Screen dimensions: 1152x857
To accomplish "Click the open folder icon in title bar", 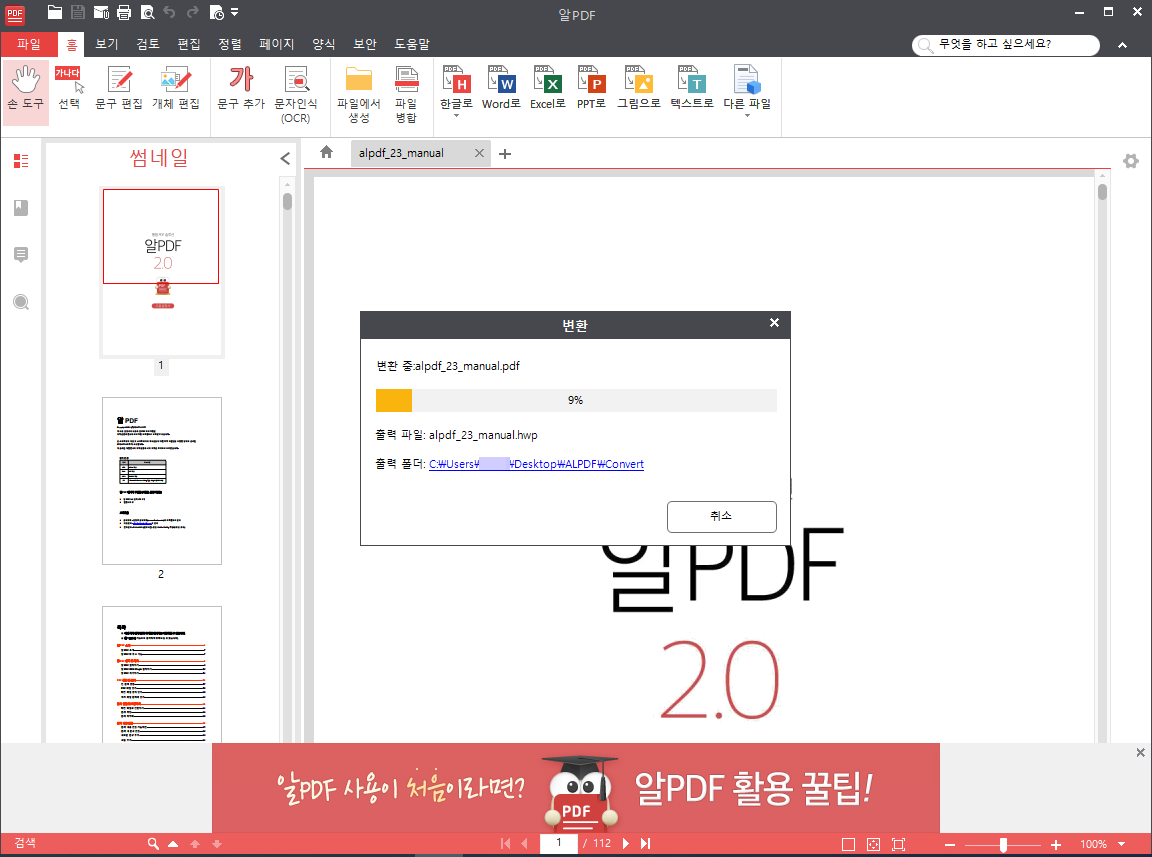I will coord(55,12).
